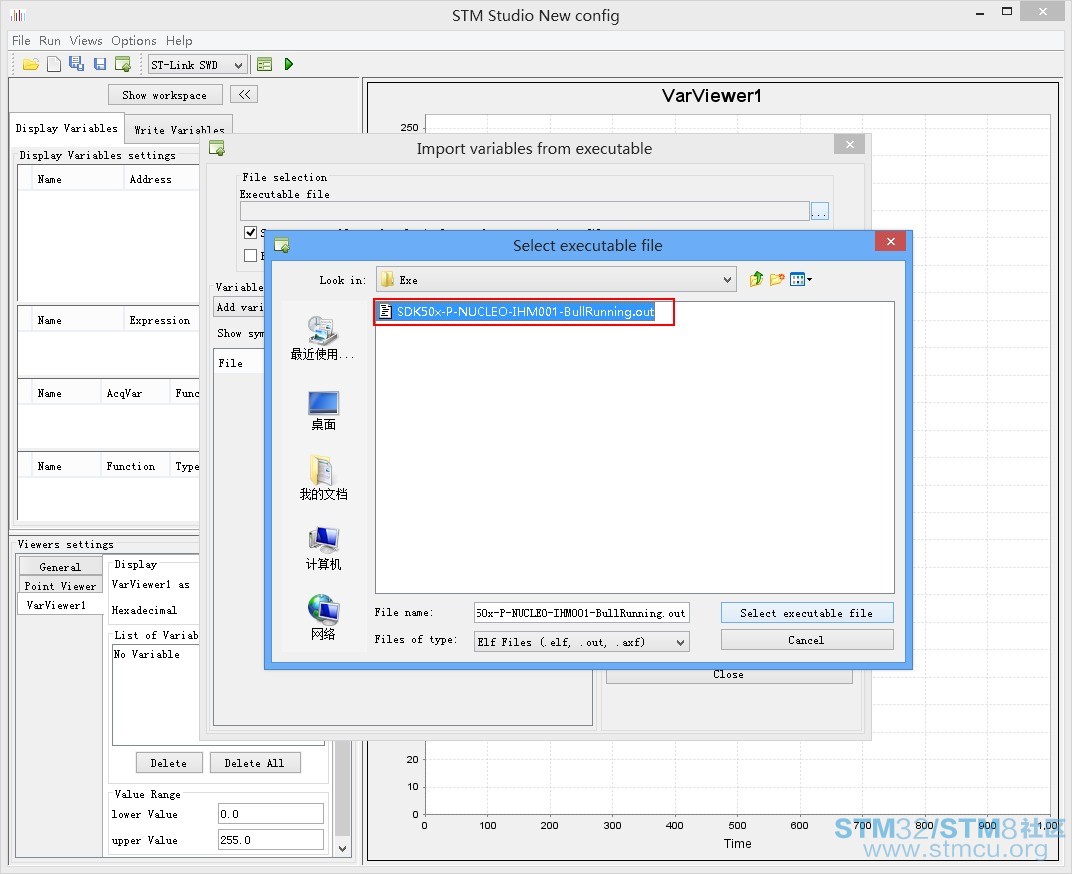The image size is (1072, 874).
Task: Close the Import variables from executable dialog
Action: click(850, 144)
